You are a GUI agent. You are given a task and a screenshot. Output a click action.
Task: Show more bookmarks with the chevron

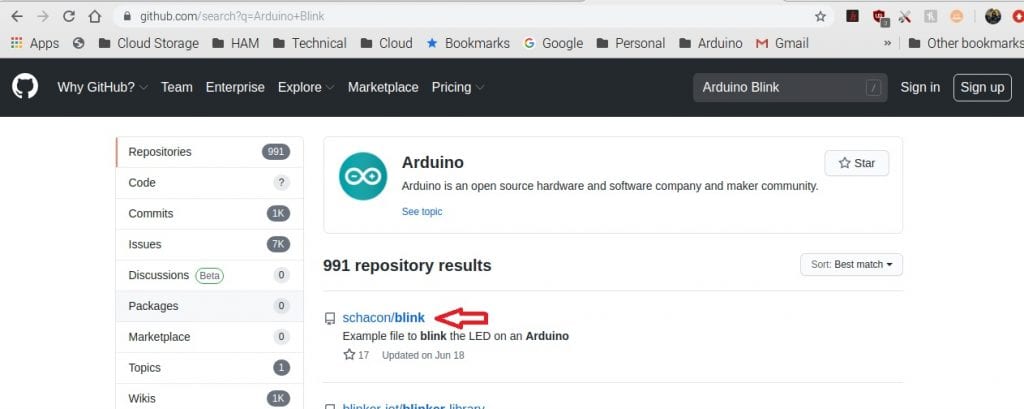pyautogui.click(x=888, y=43)
